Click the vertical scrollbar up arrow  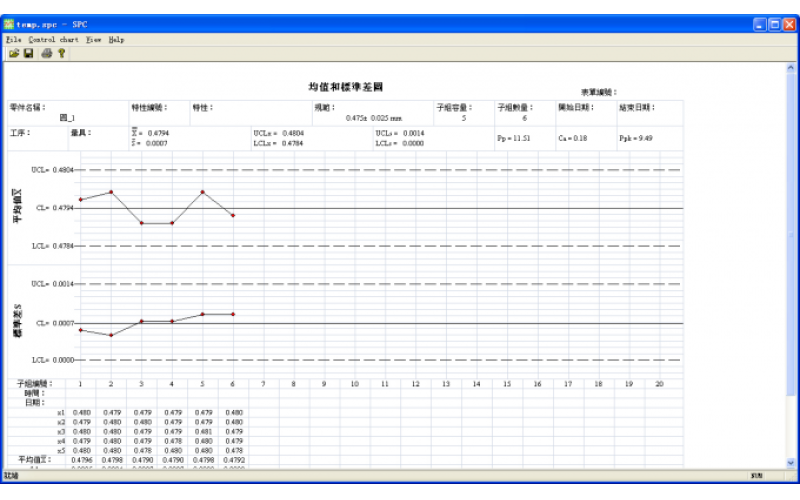click(x=792, y=67)
